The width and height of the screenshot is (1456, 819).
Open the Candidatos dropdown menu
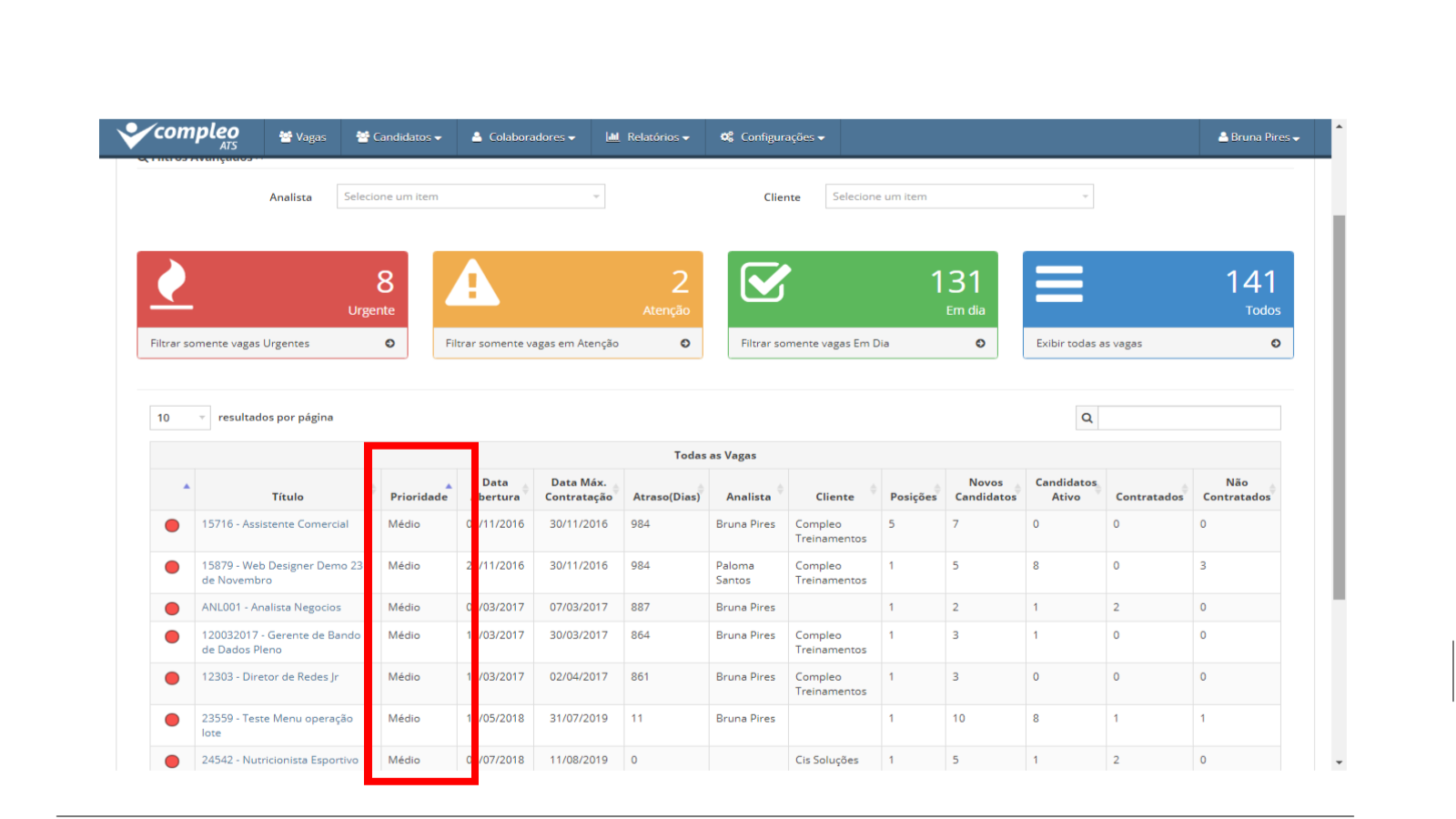tap(399, 137)
